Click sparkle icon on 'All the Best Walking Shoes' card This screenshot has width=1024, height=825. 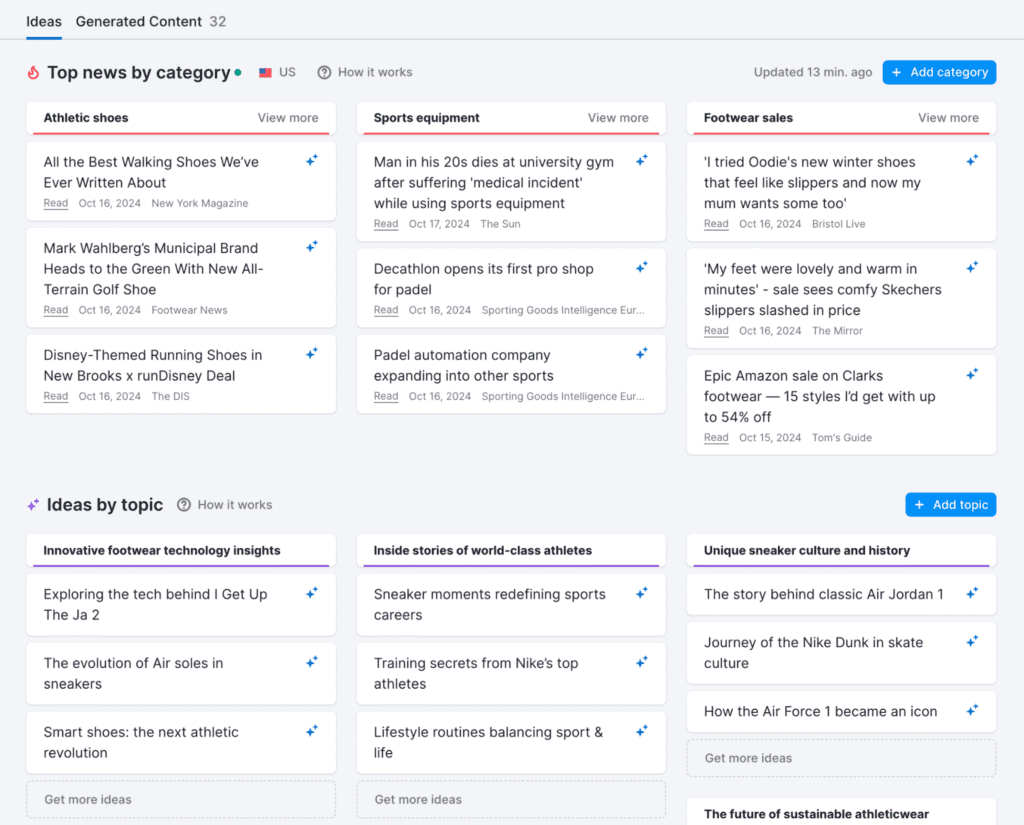pyautogui.click(x=312, y=160)
